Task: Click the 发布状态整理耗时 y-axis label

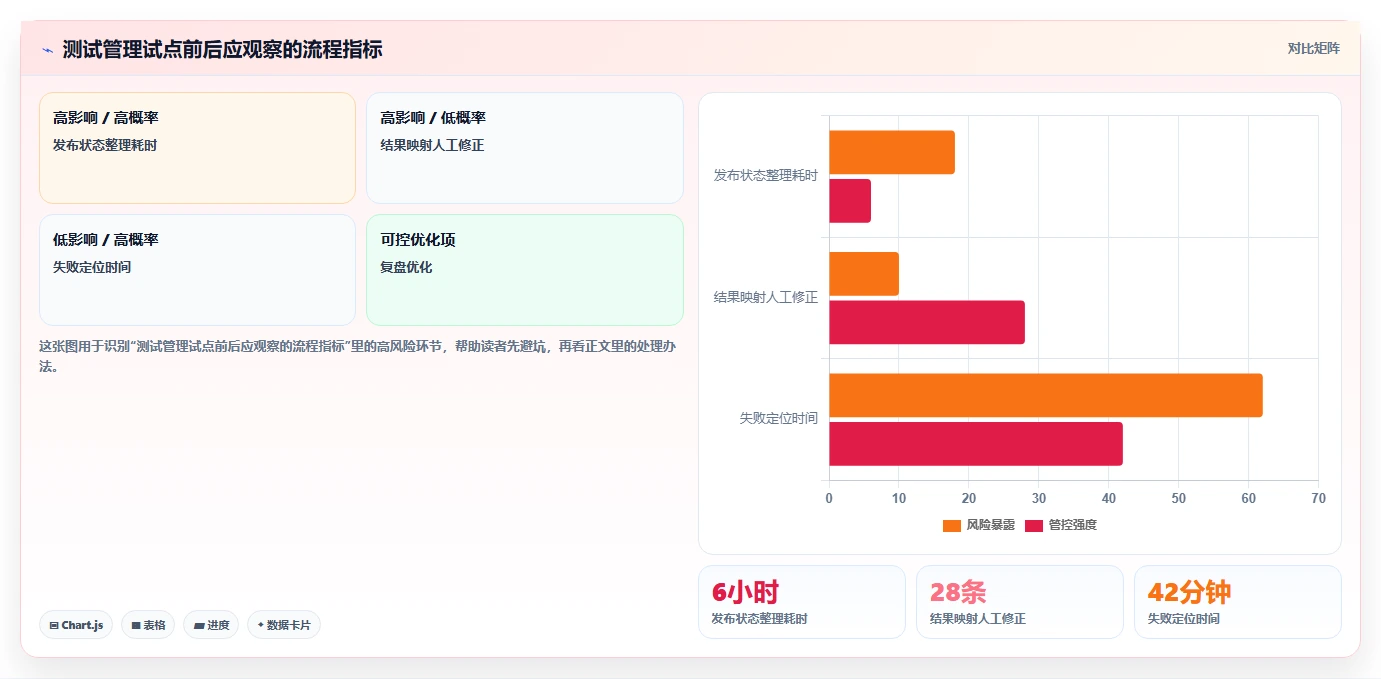Action: pos(765,175)
